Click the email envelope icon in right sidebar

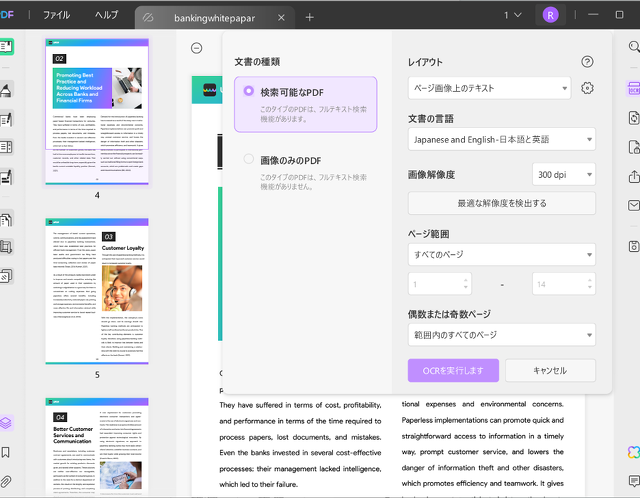632,206
